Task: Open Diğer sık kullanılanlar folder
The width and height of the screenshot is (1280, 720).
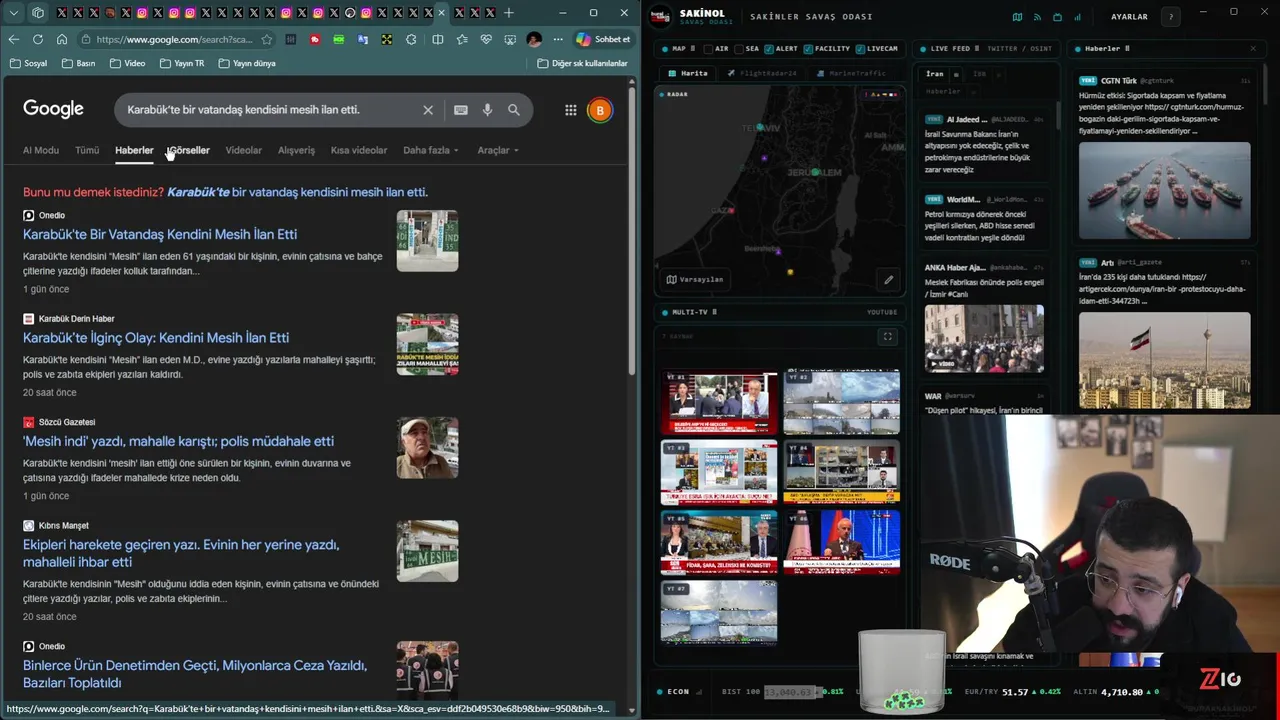Action: (583, 63)
